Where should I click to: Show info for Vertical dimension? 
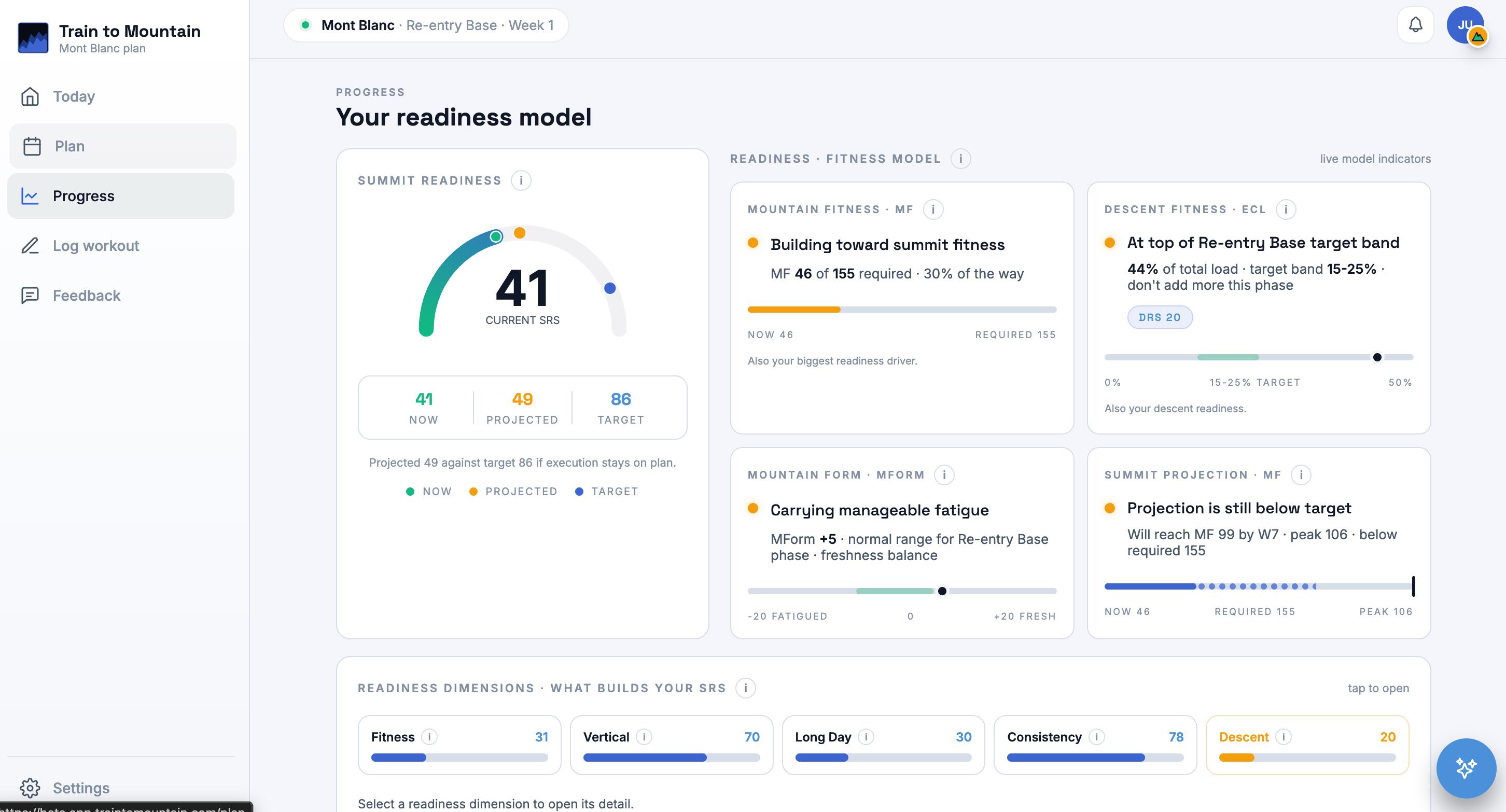point(644,737)
